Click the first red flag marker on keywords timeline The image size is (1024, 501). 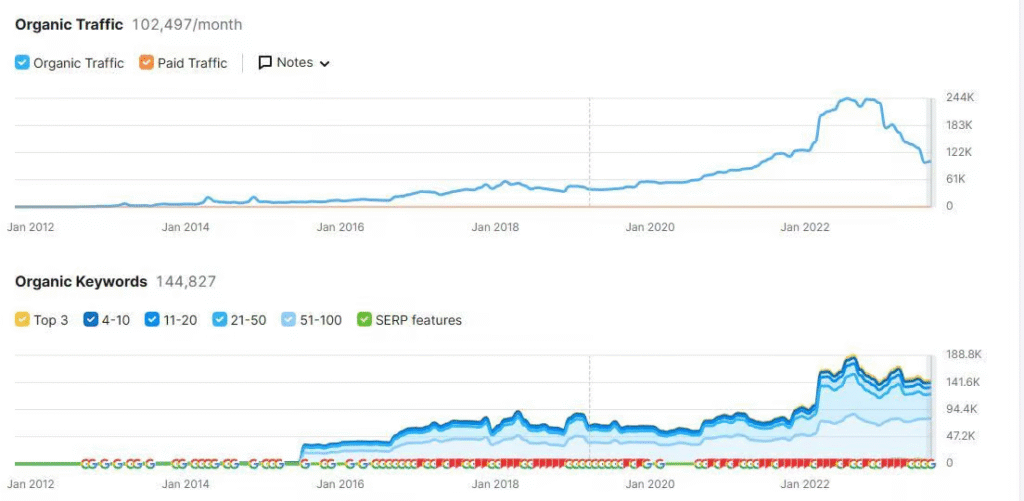[420, 464]
